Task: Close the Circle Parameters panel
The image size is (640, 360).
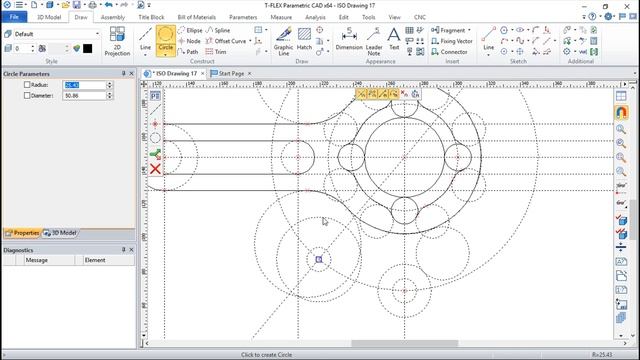Action: (131, 73)
